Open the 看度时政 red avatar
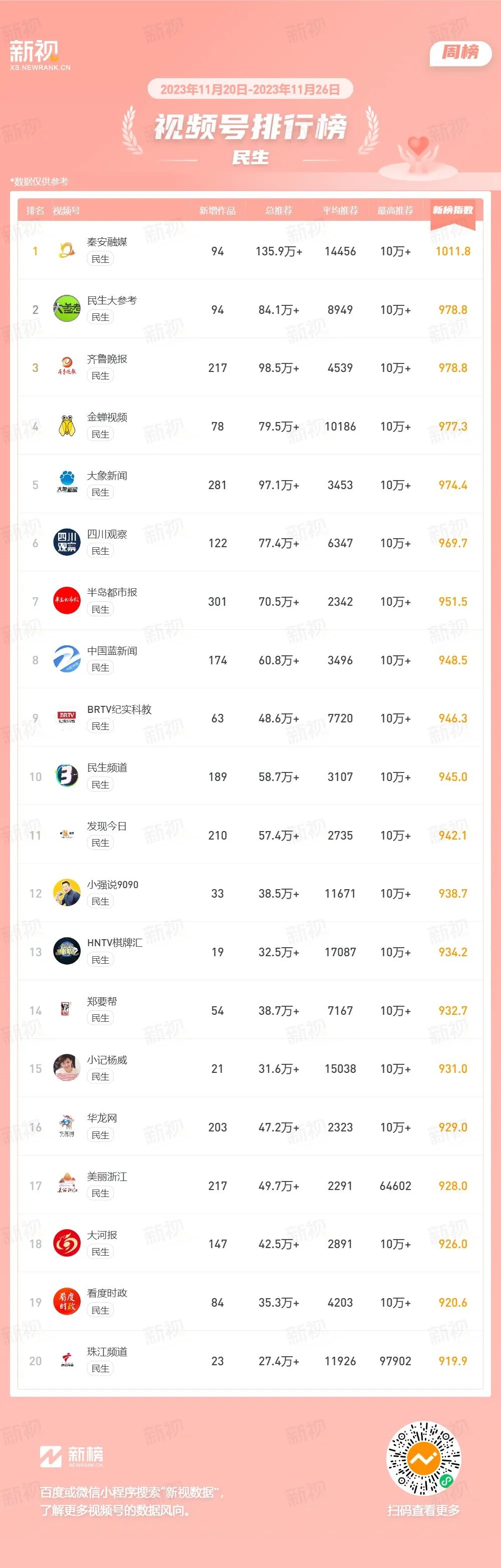 (67, 1302)
